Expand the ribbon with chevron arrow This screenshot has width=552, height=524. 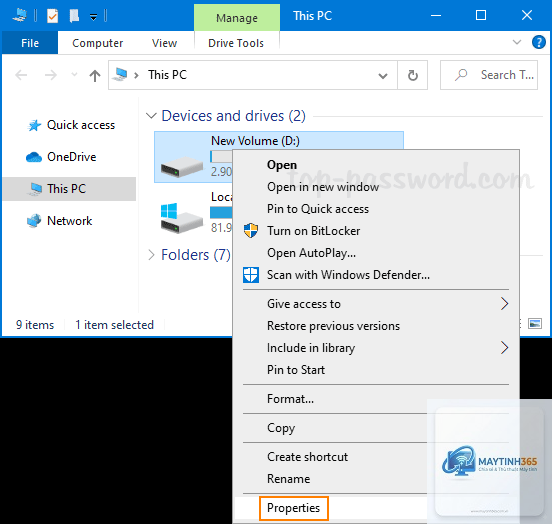pyautogui.click(x=517, y=43)
